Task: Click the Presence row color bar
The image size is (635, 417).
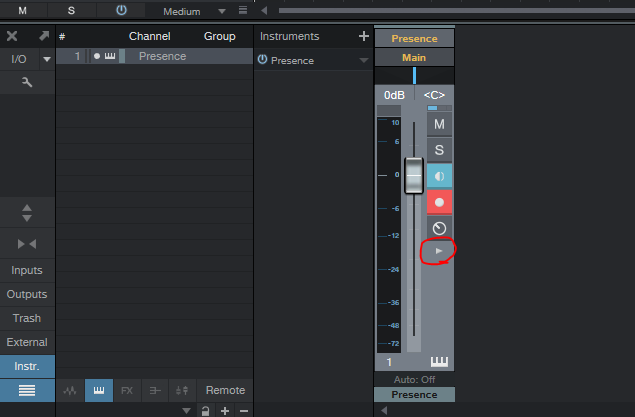Action: pos(122,56)
